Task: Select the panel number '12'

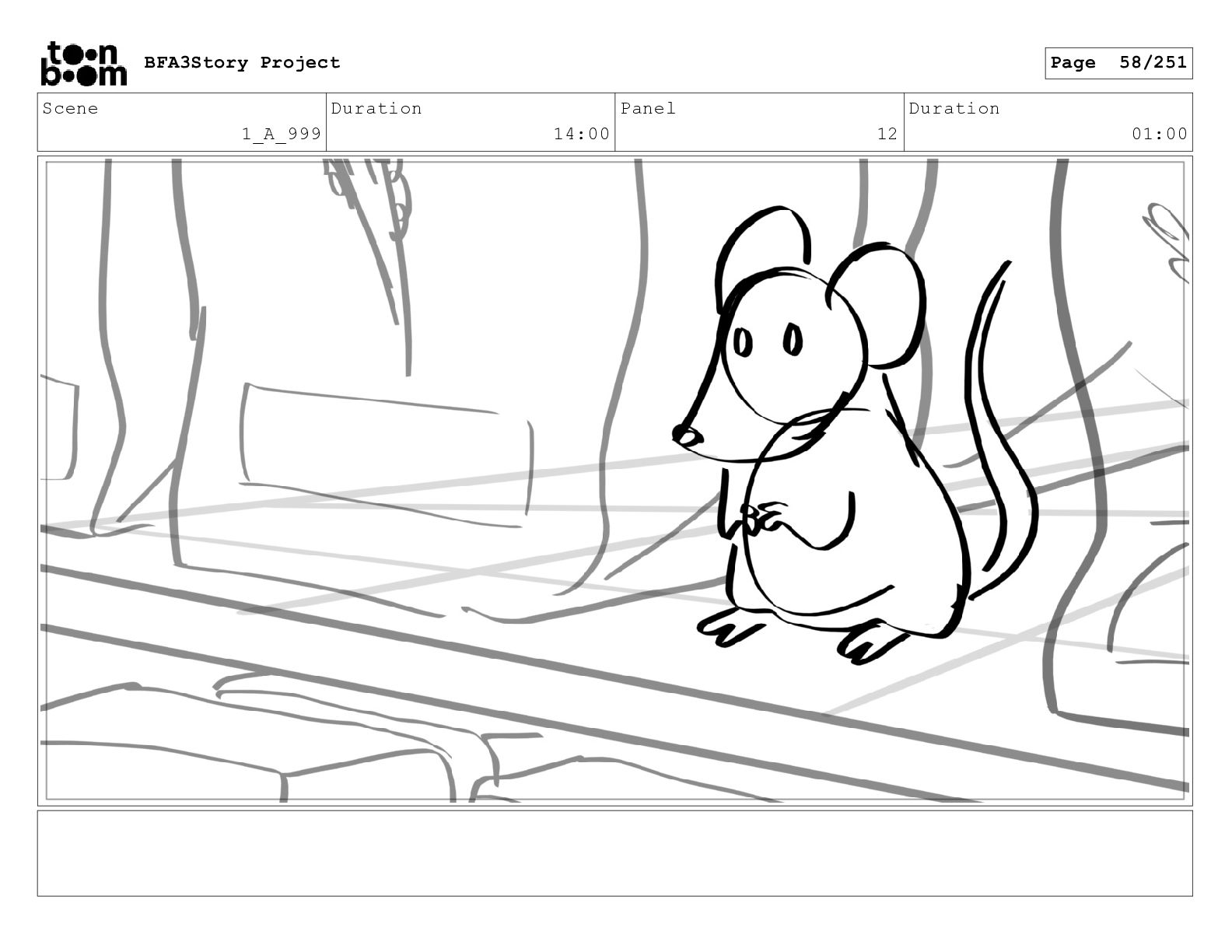Action: (x=887, y=135)
